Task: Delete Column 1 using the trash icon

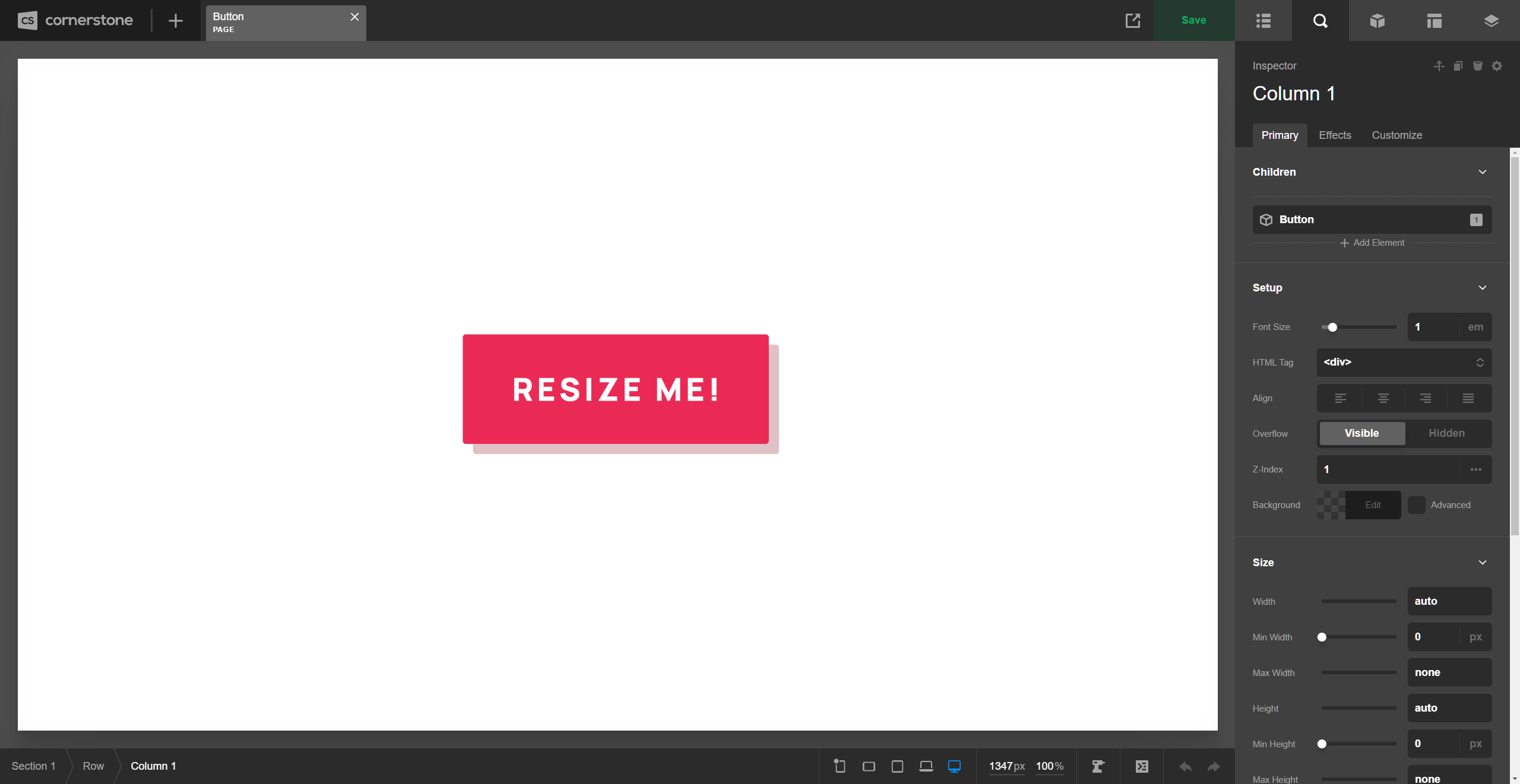Action: tap(1477, 66)
